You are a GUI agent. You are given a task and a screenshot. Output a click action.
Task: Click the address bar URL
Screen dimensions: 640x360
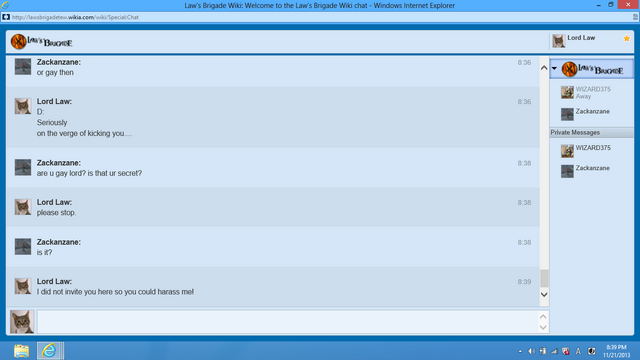click(75, 17)
